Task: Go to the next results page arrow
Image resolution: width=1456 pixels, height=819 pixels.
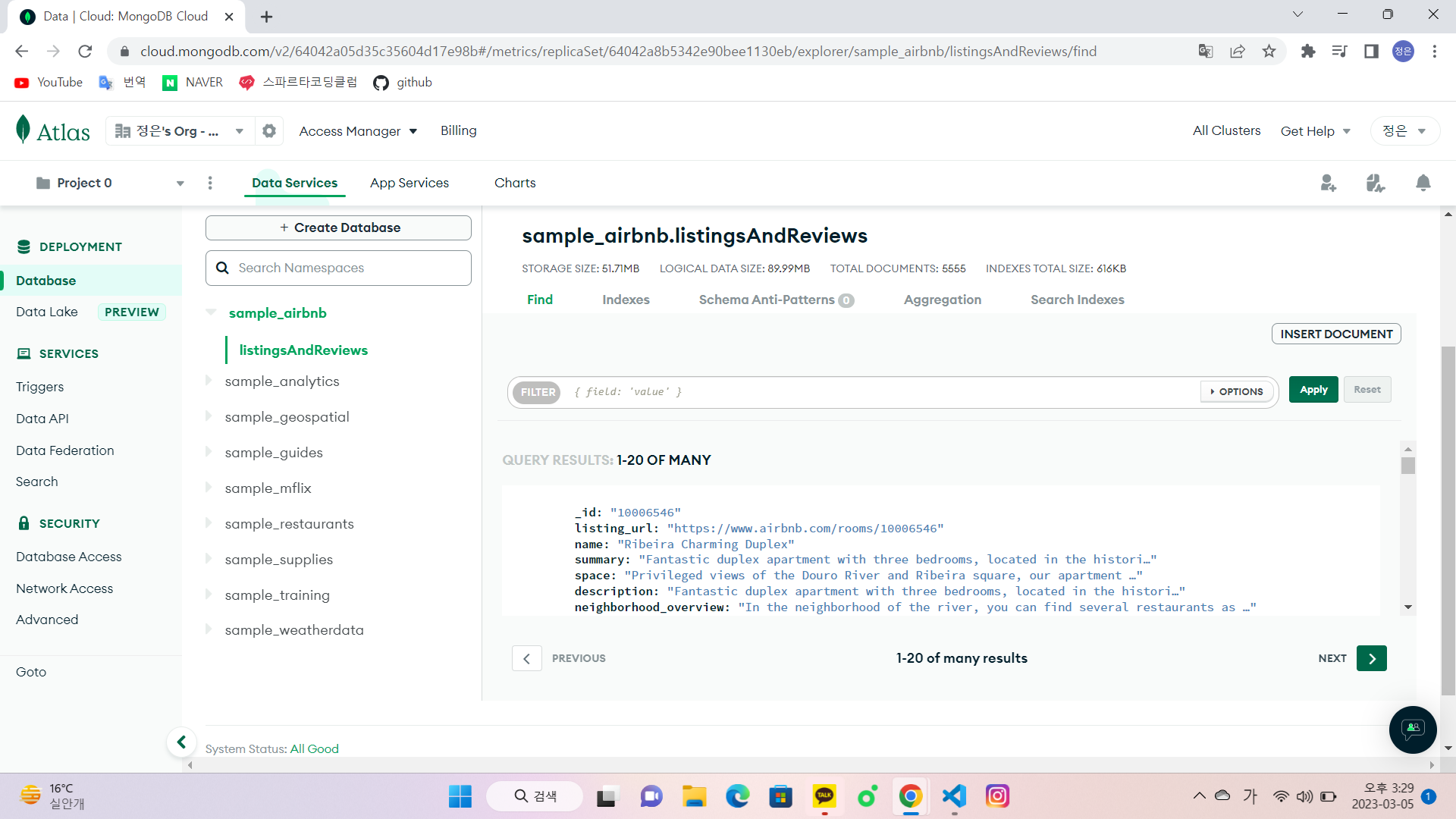Action: [x=1372, y=658]
